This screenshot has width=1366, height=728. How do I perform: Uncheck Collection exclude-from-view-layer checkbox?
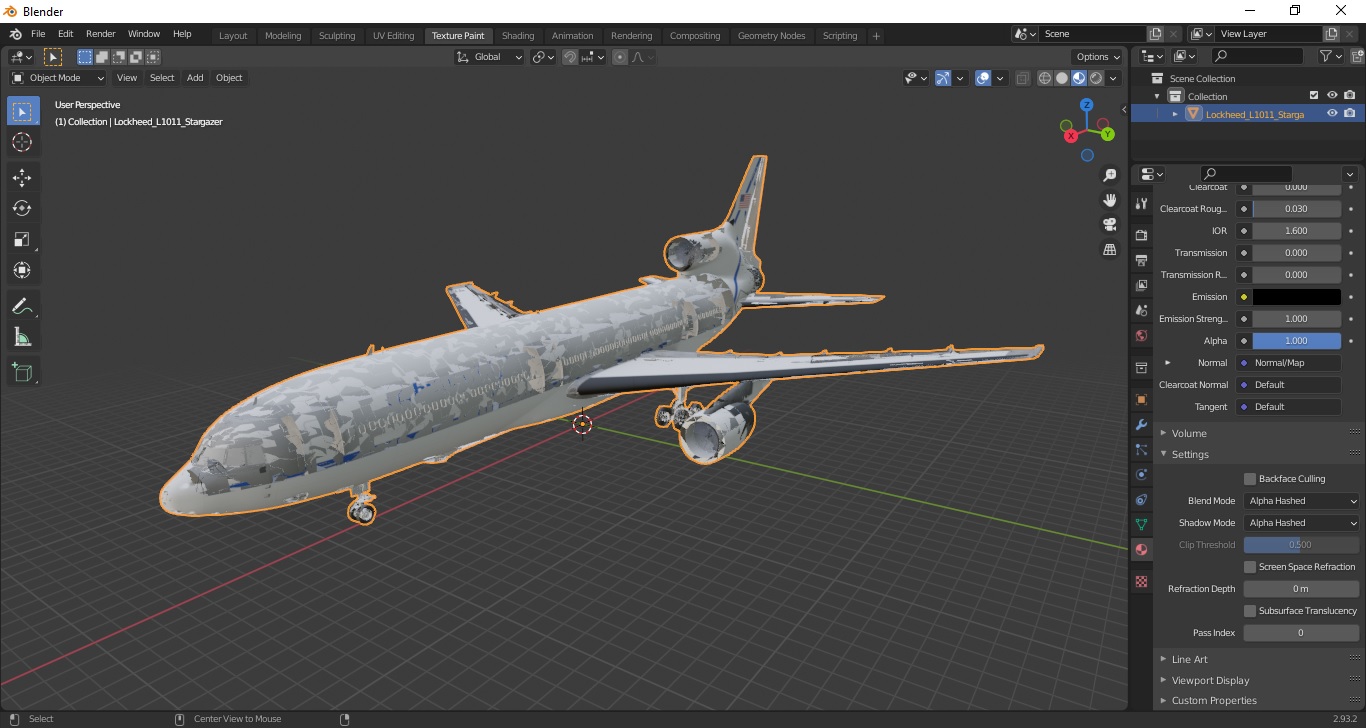[x=1314, y=96]
